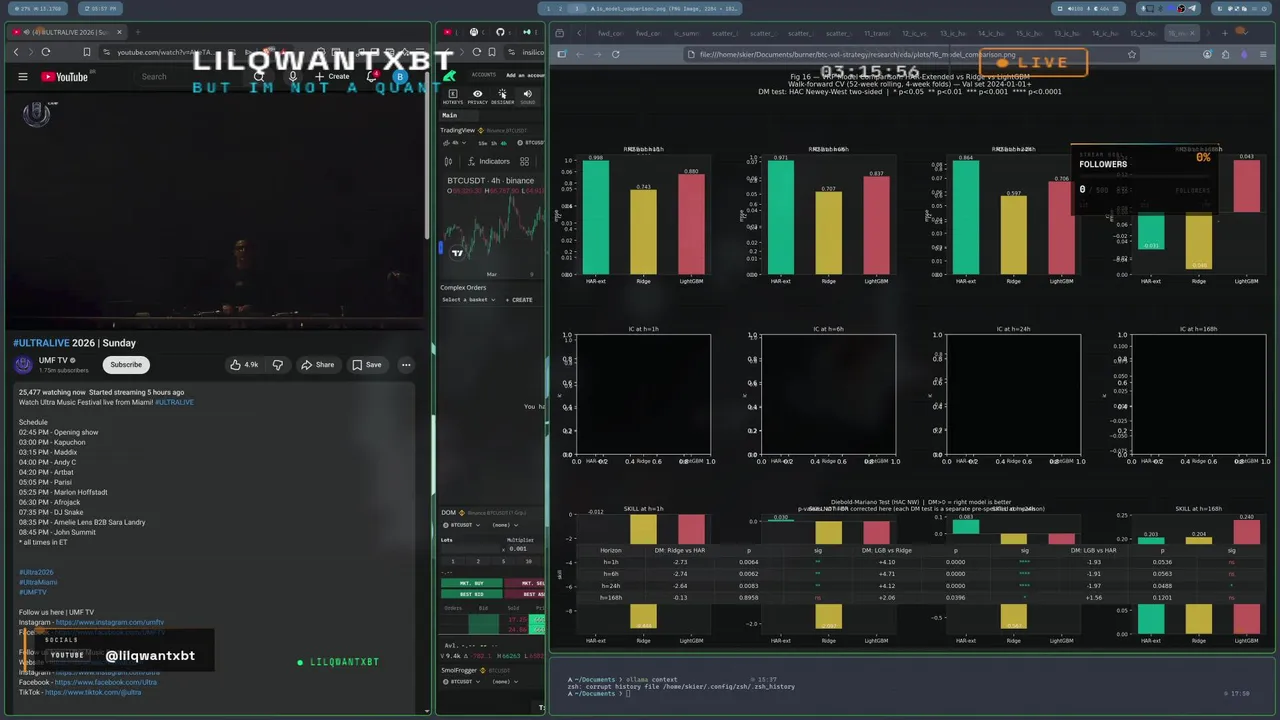Click the YouTube search magnifier icon

coord(259,77)
